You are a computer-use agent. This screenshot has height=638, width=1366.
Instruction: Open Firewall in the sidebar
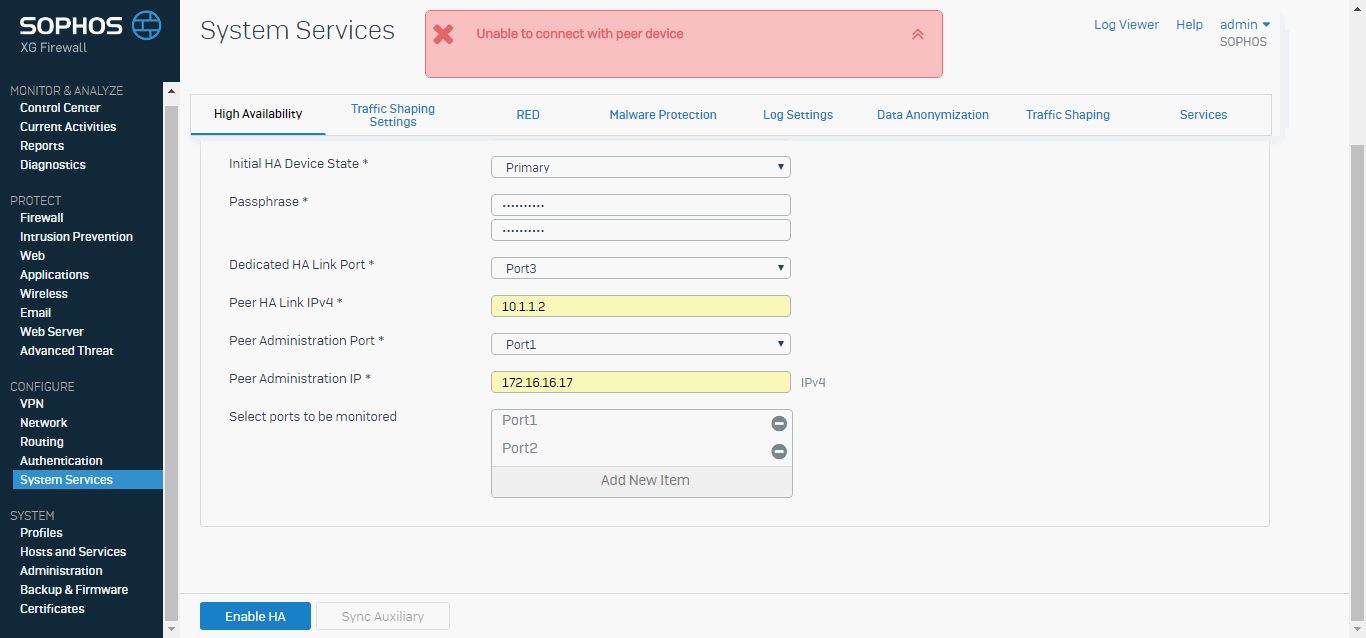[x=42, y=218]
